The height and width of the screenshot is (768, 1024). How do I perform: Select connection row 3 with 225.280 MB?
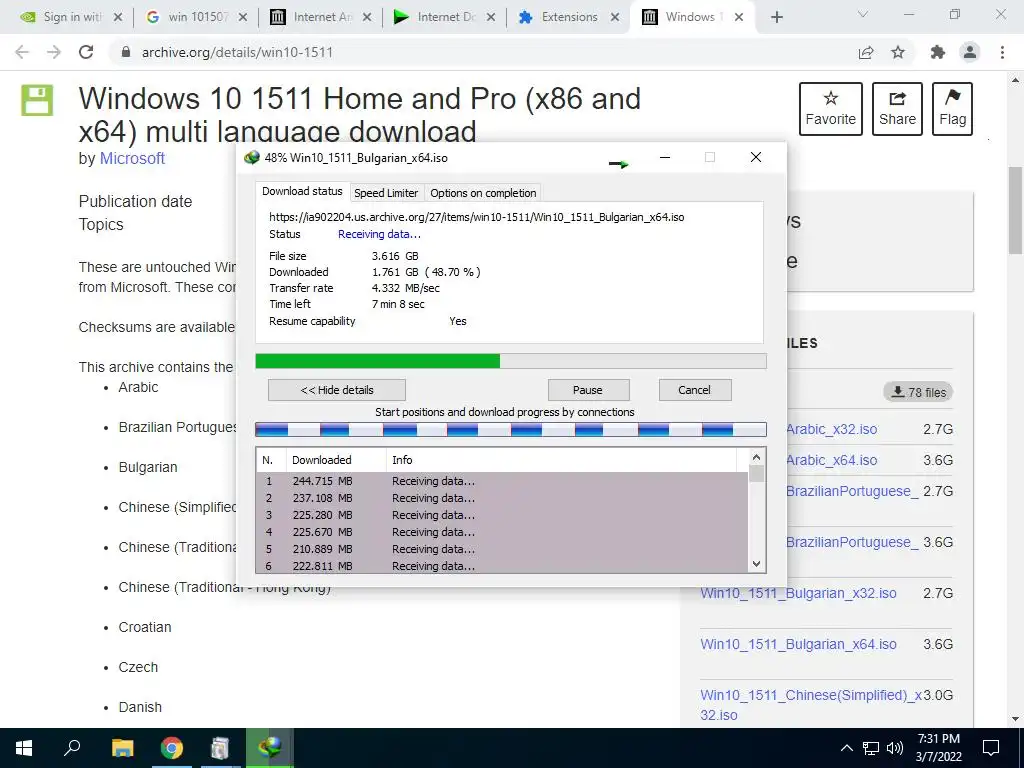pos(502,515)
